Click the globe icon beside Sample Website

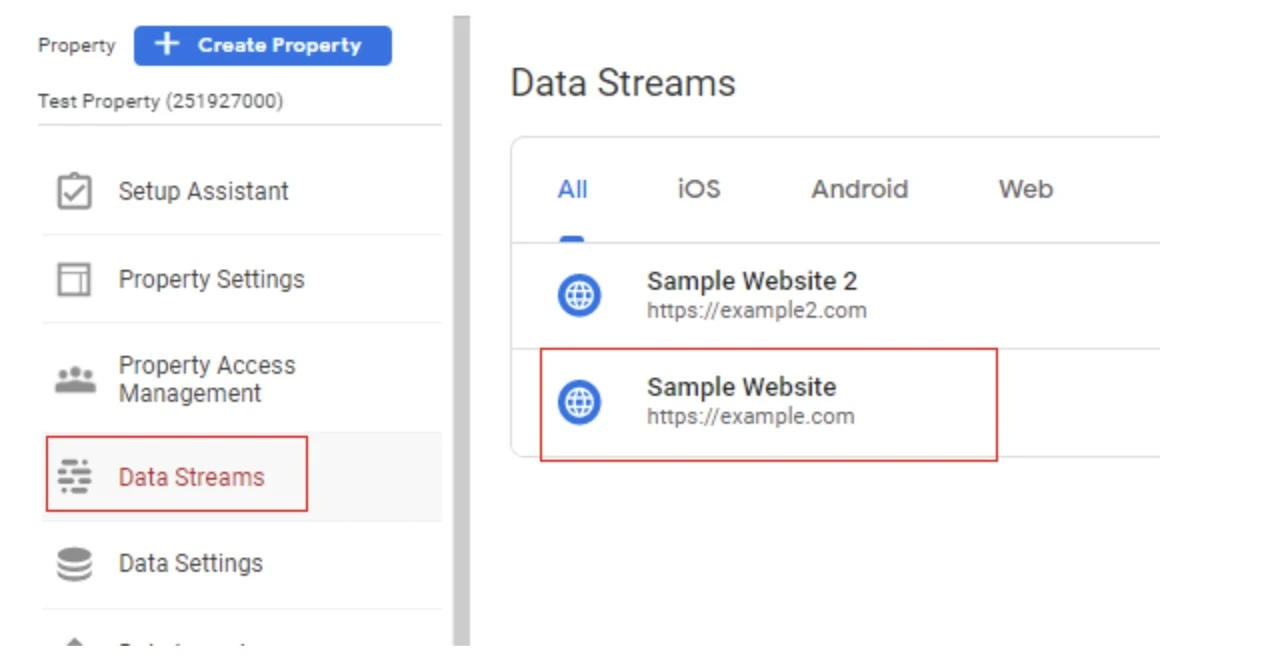(579, 401)
